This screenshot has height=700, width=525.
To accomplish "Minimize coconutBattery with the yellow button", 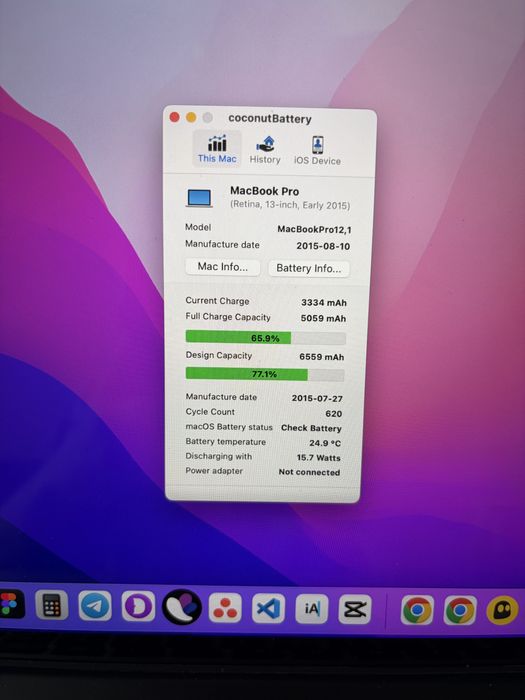I will click(x=191, y=117).
